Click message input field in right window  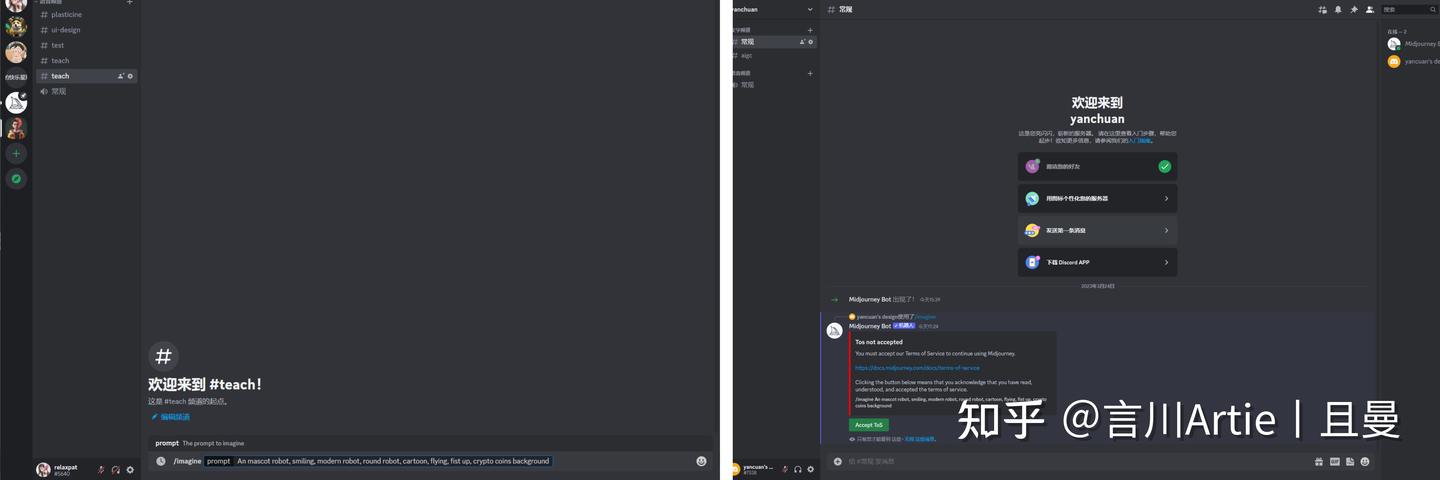1075,462
